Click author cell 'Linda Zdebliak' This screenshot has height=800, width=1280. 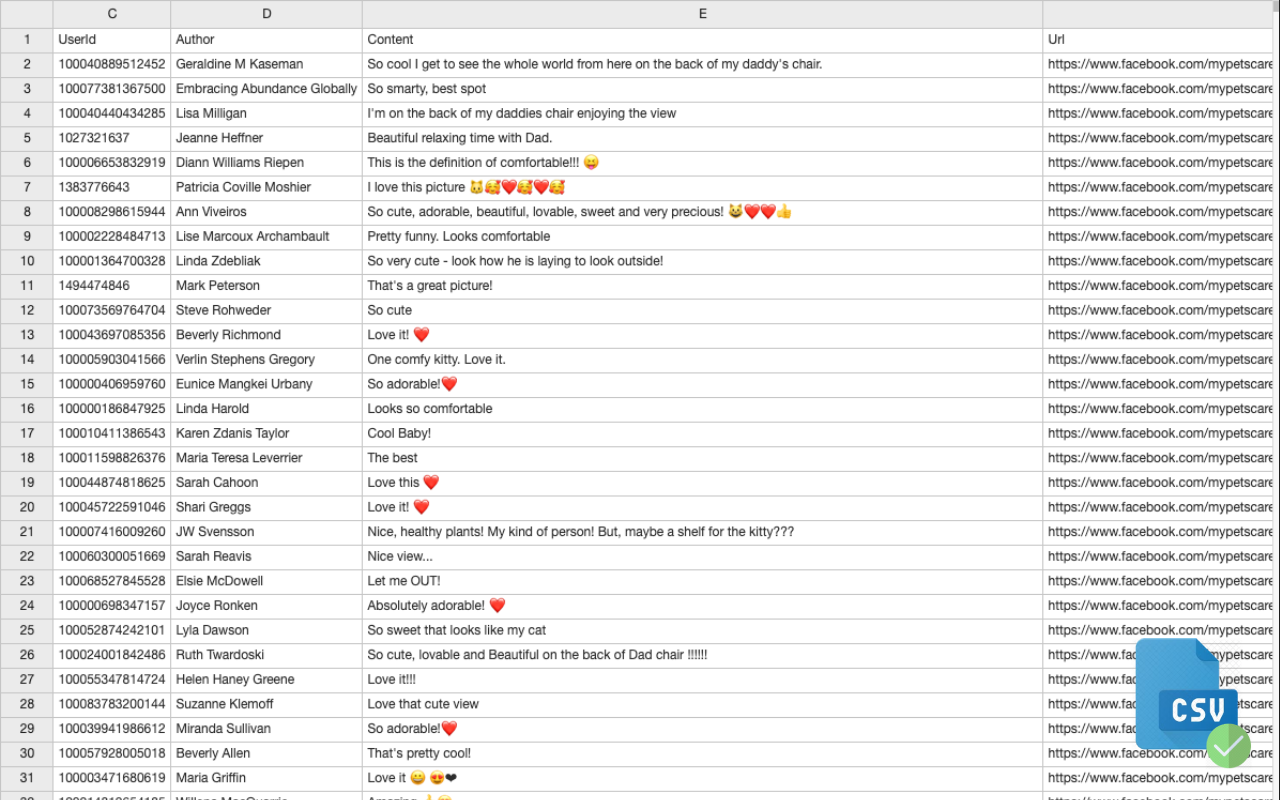(x=267, y=261)
